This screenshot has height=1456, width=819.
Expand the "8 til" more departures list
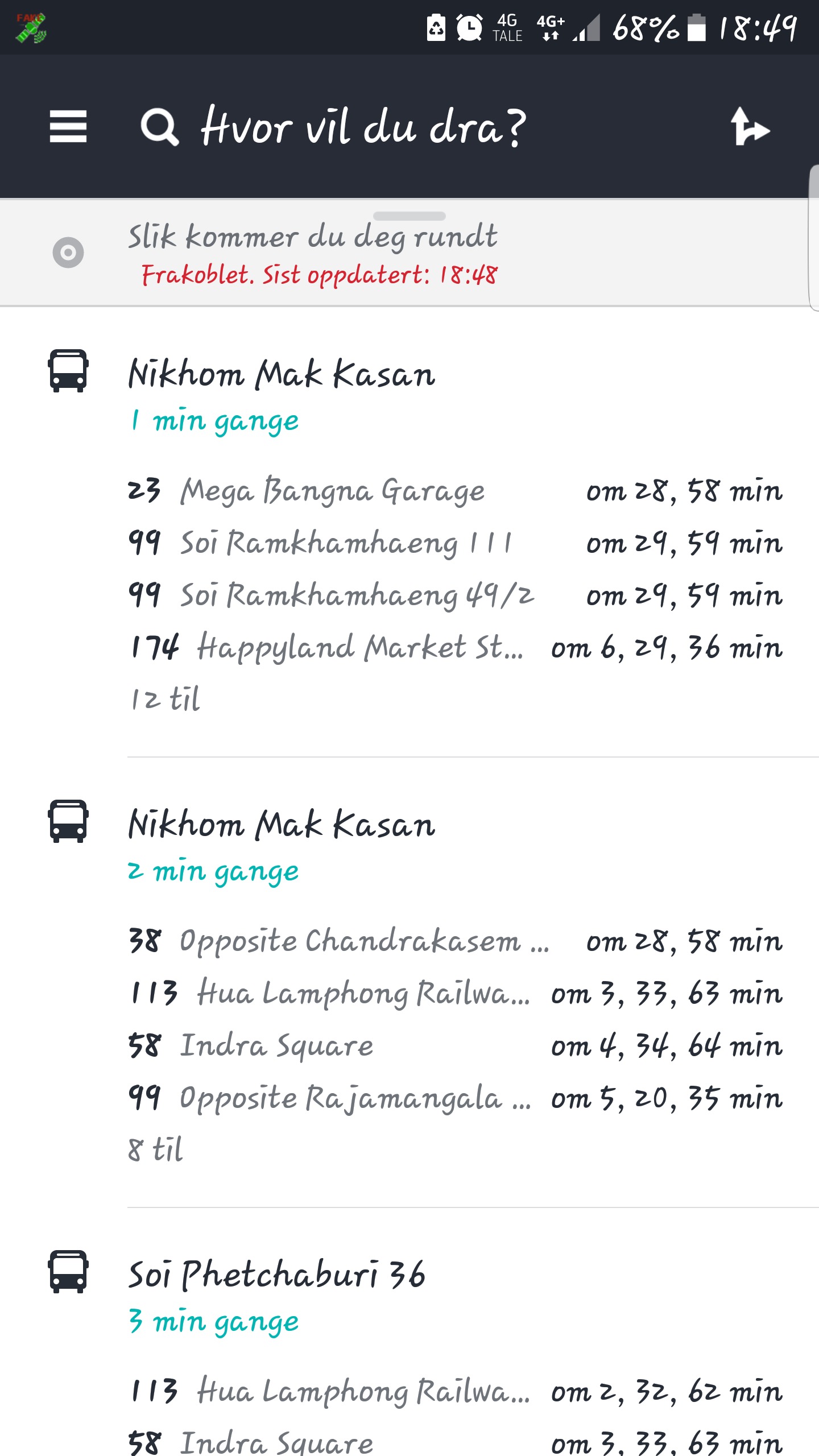pyautogui.click(x=156, y=1150)
